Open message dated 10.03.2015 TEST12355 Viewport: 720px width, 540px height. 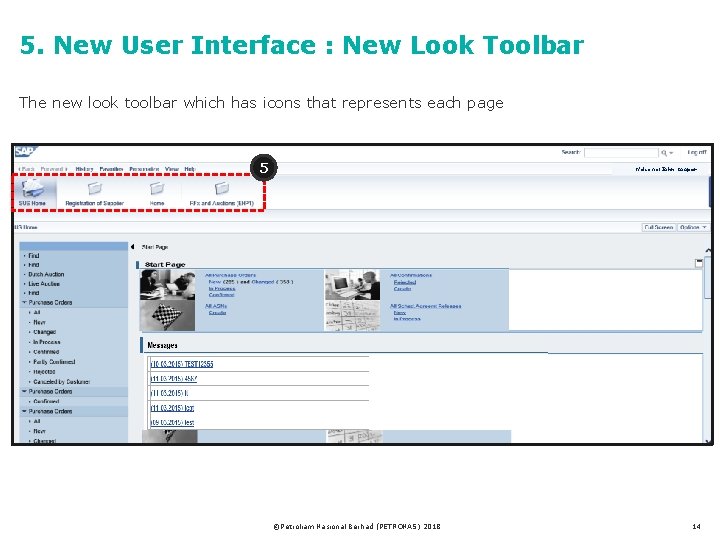coord(182,364)
